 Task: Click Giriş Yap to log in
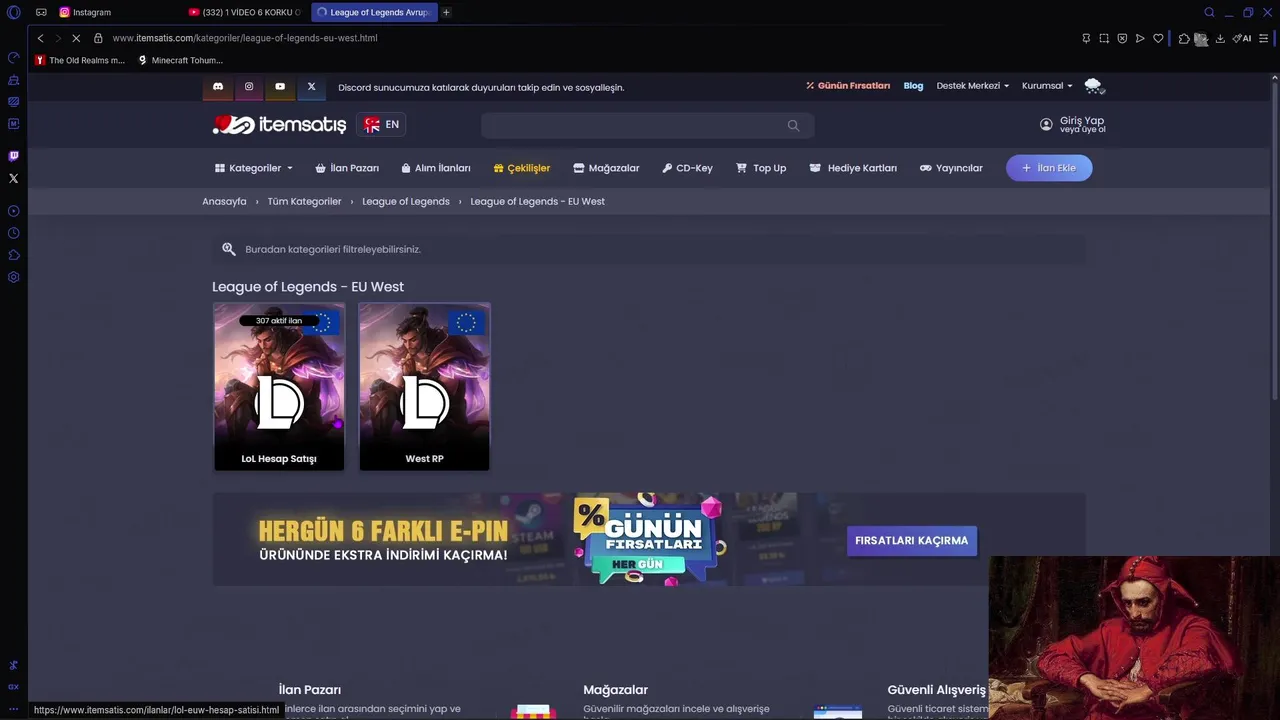[1081, 120]
